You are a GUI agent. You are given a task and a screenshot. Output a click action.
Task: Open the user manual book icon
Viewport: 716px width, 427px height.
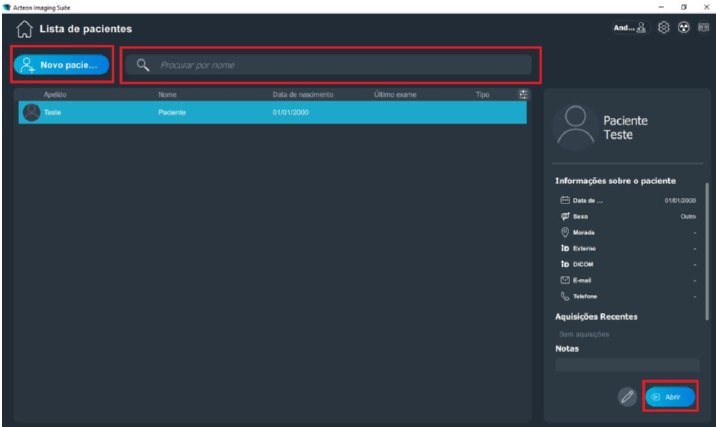click(702, 28)
